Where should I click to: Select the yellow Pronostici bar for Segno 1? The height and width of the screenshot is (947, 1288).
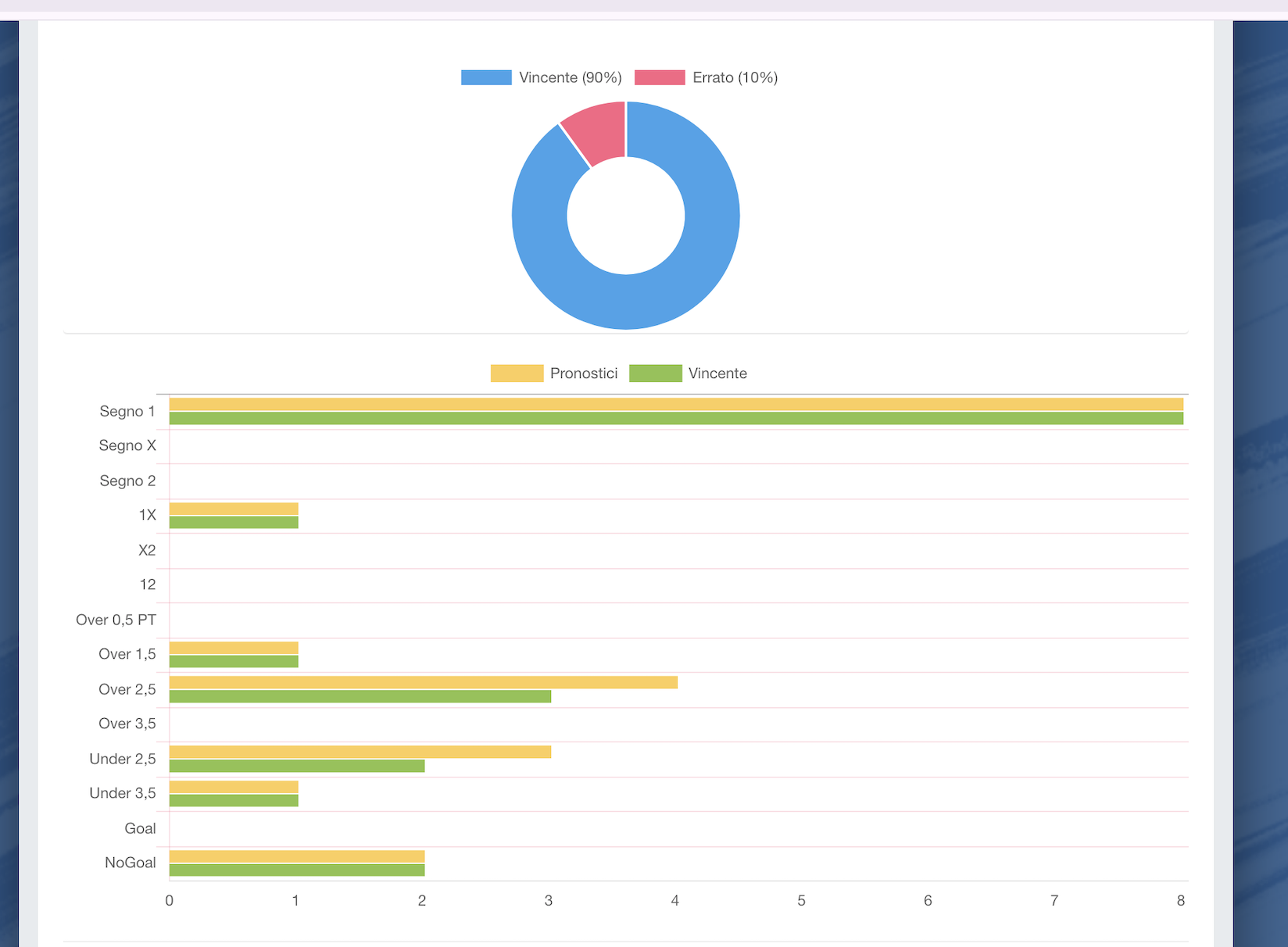tap(676, 404)
